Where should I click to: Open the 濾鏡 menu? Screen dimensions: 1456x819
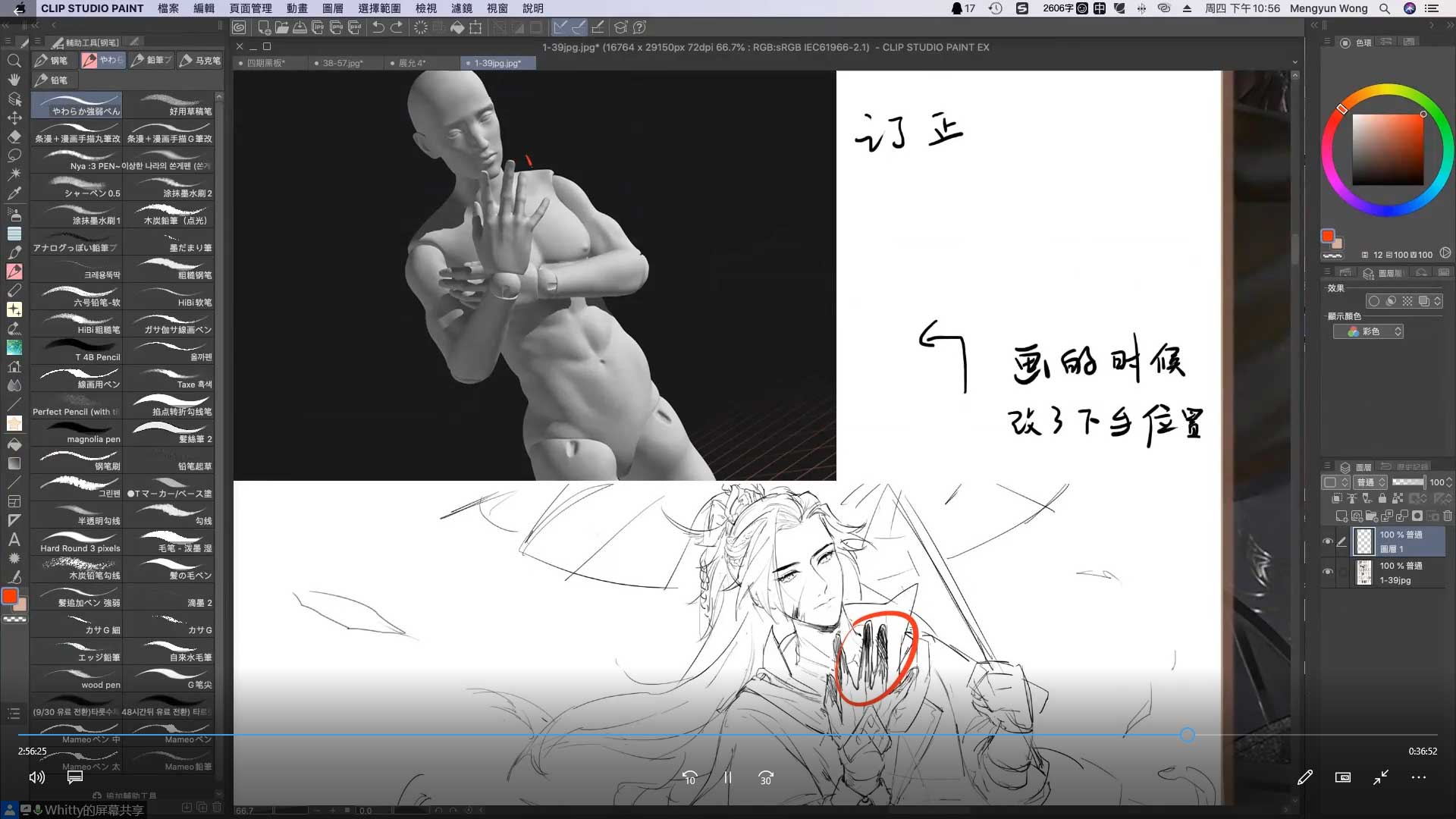(x=461, y=8)
